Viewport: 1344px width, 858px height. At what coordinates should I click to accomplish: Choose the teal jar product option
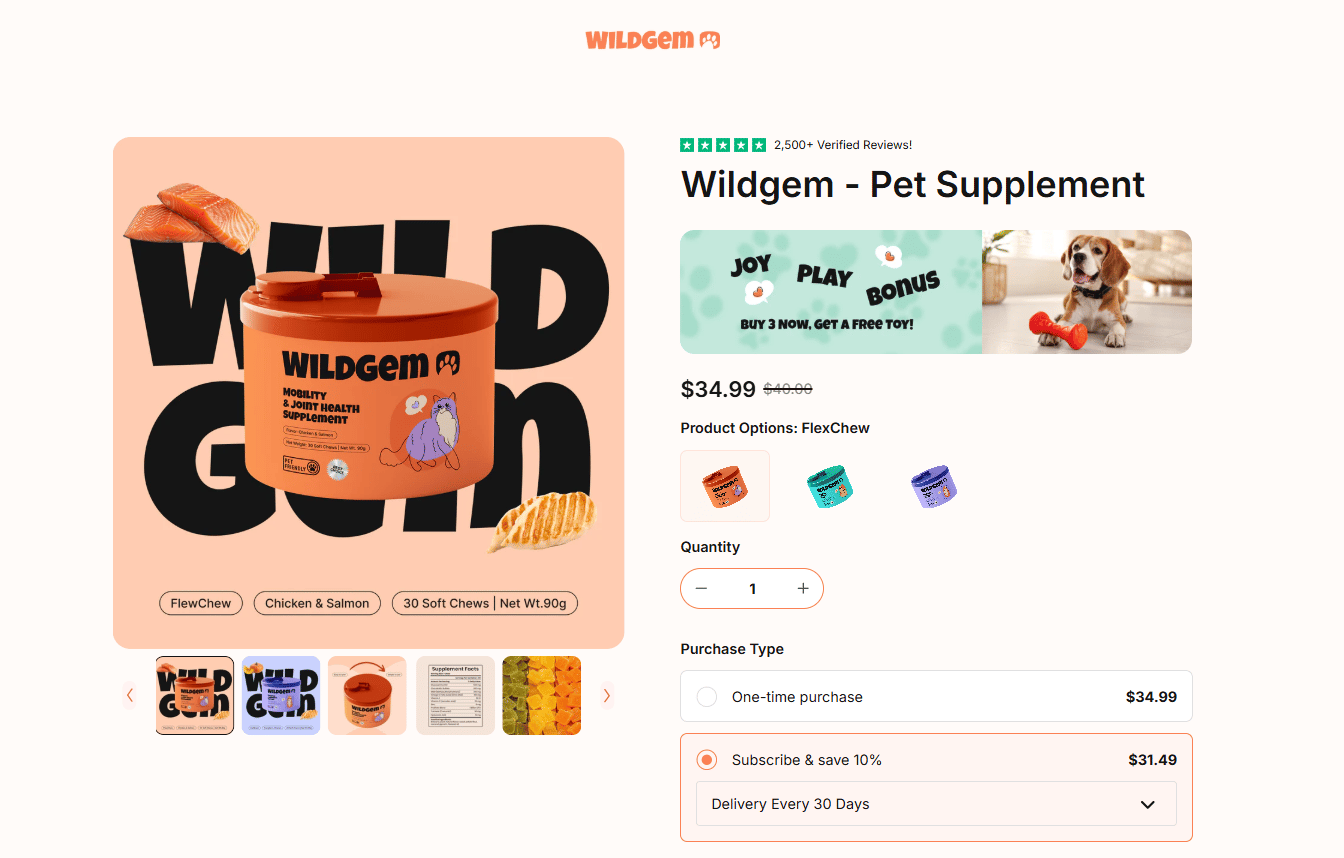pyautogui.click(x=830, y=486)
